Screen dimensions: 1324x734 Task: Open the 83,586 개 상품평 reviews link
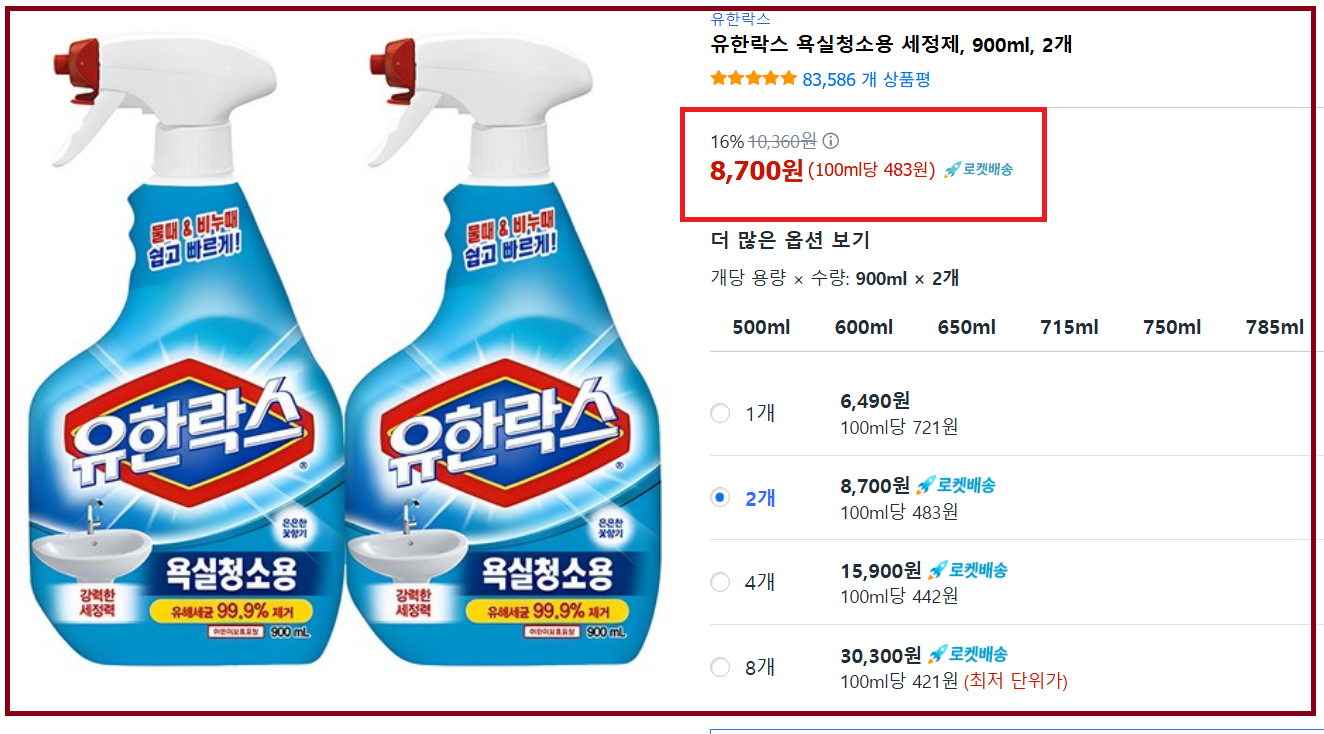point(866,79)
